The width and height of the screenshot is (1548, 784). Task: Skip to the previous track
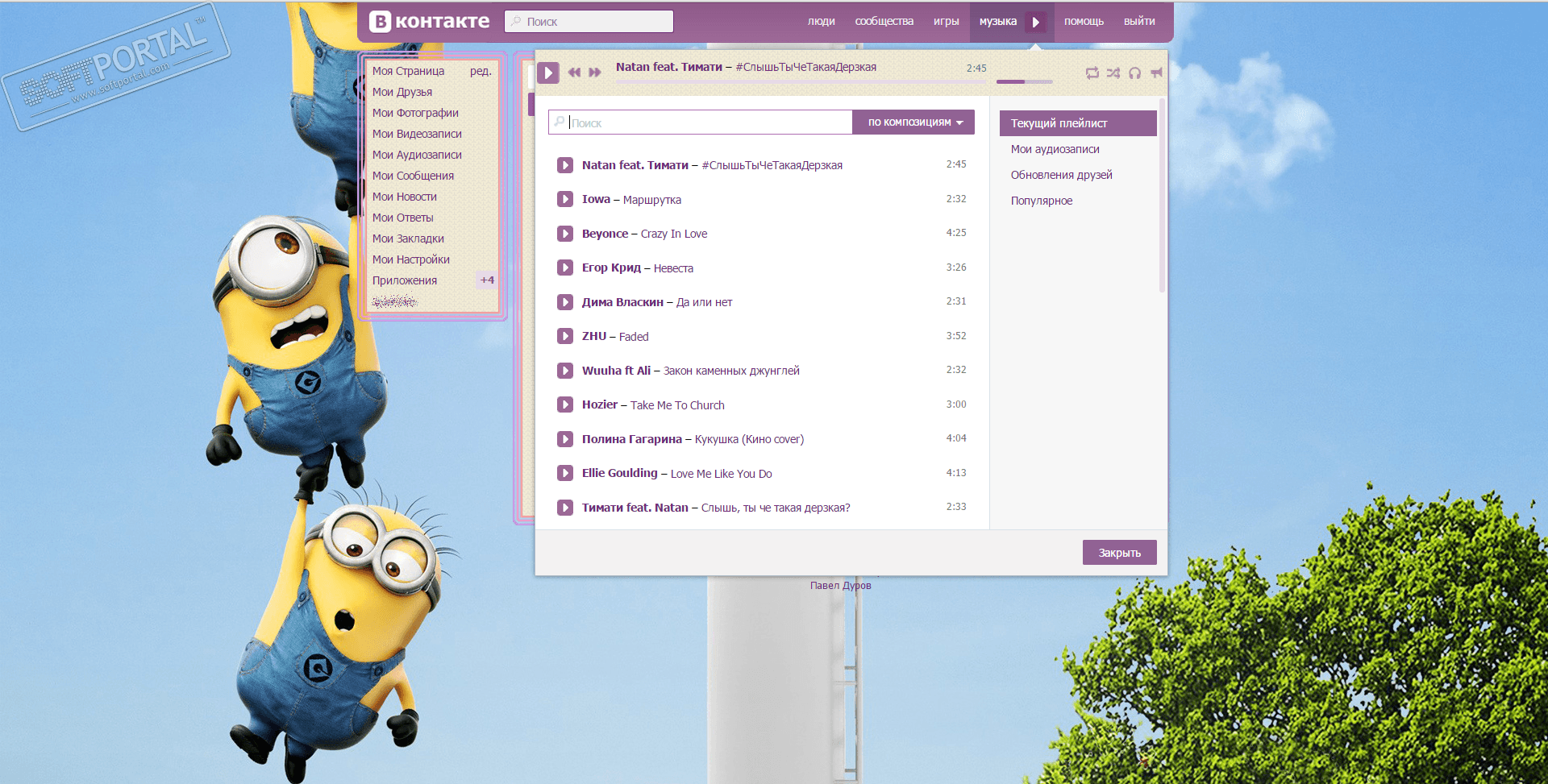(574, 73)
